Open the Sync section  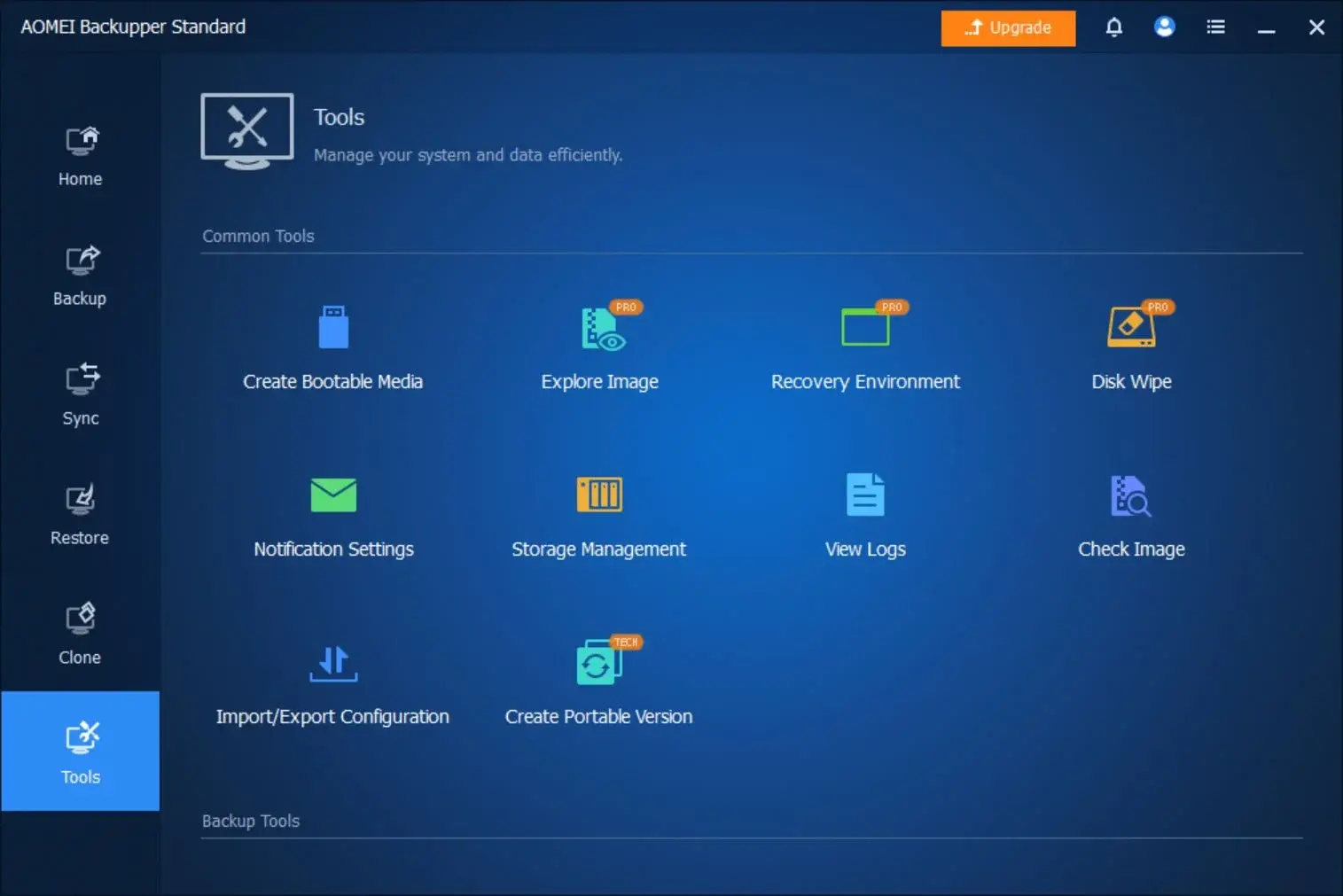pyautogui.click(x=80, y=394)
